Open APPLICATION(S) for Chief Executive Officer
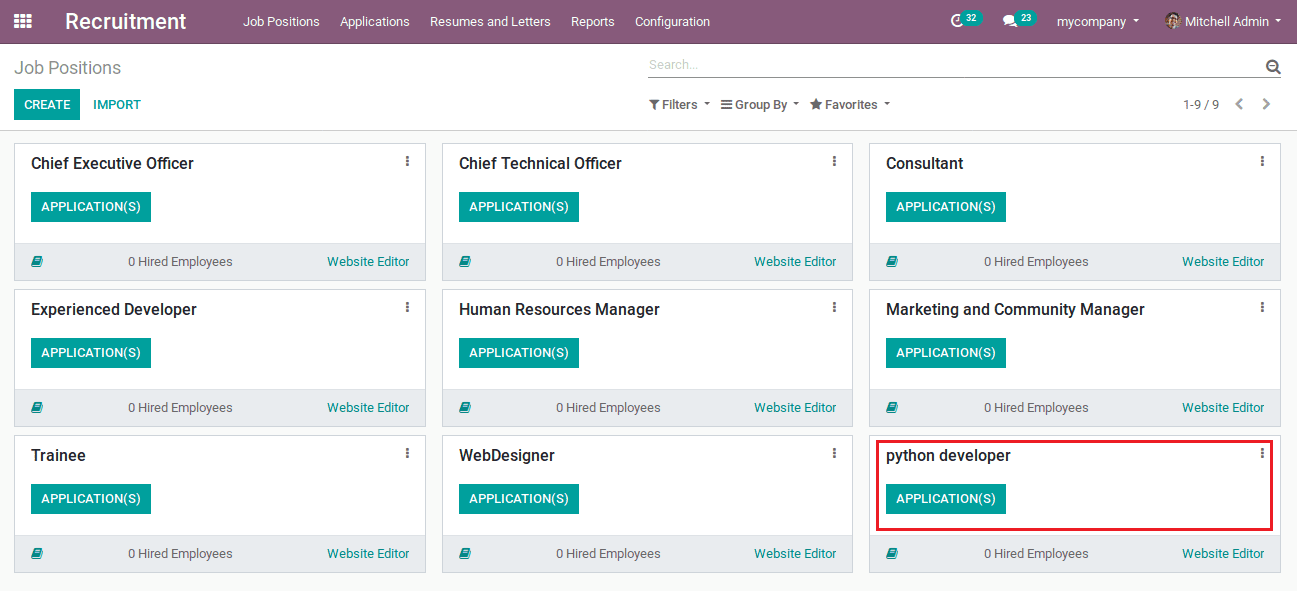Image resolution: width=1297 pixels, height=591 pixels. point(91,207)
